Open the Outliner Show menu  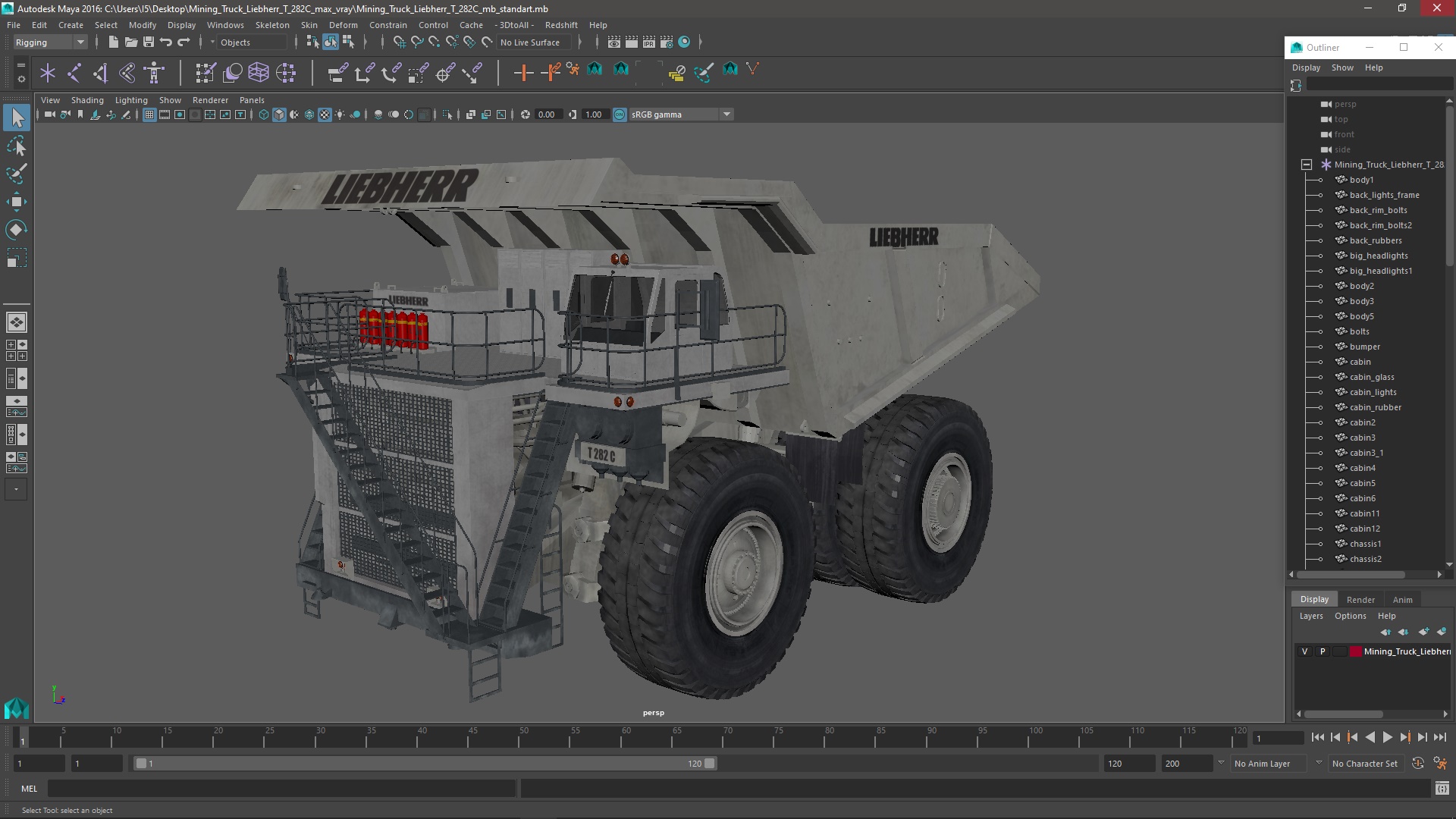pyautogui.click(x=1342, y=67)
